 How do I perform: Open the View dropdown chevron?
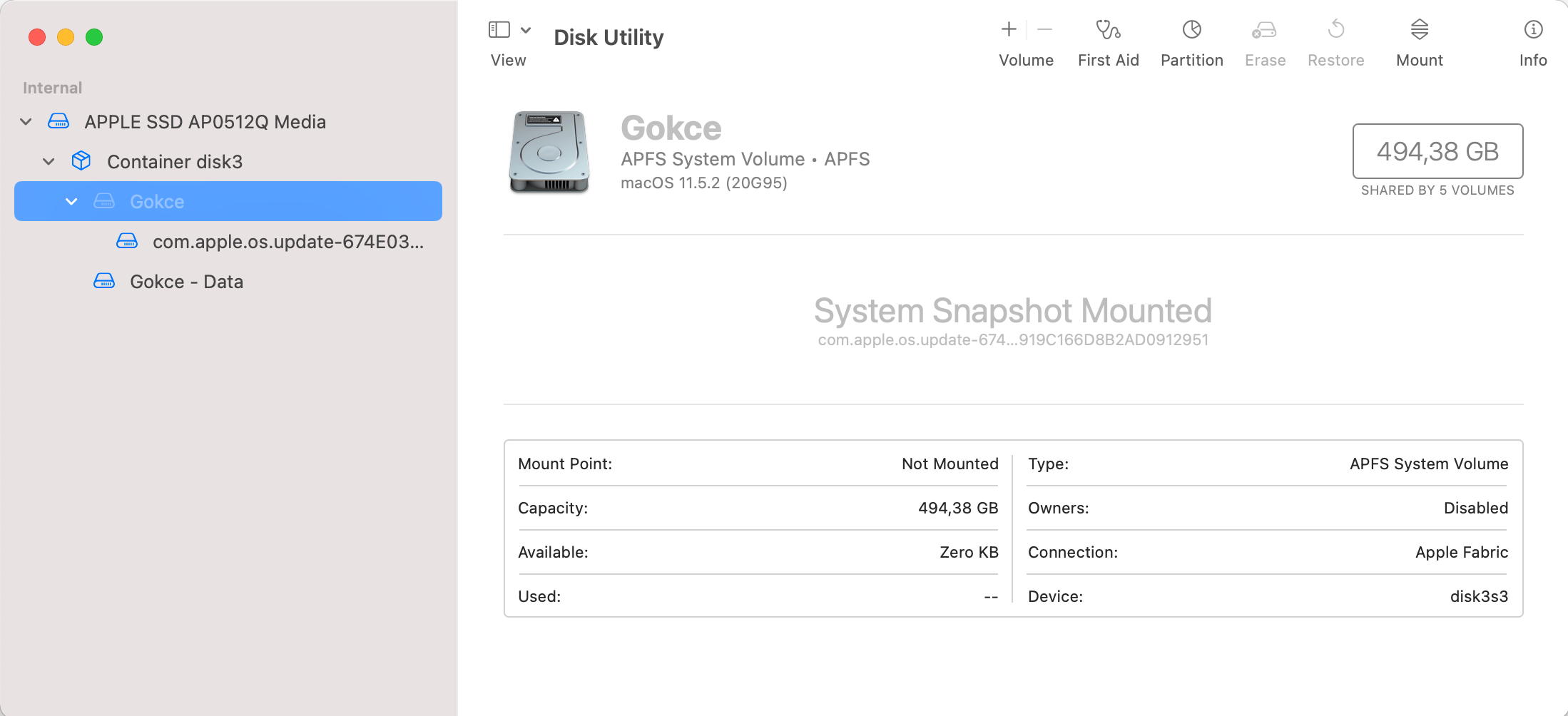[x=526, y=30]
